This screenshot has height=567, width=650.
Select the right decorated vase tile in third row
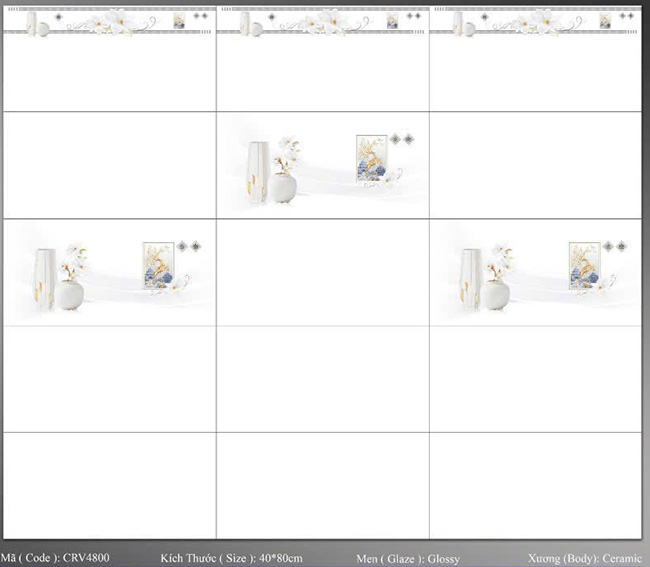point(536,272)
